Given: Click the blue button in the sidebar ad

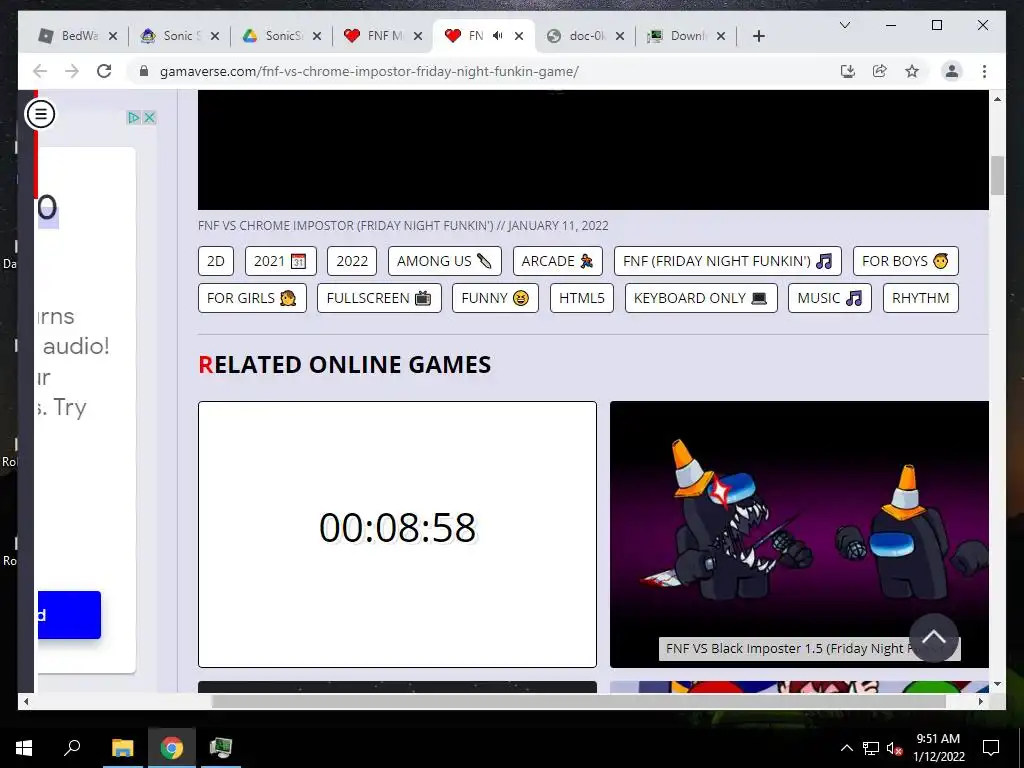Looking at the screenshot, I should pyautogui.click(x=69, y=615).
